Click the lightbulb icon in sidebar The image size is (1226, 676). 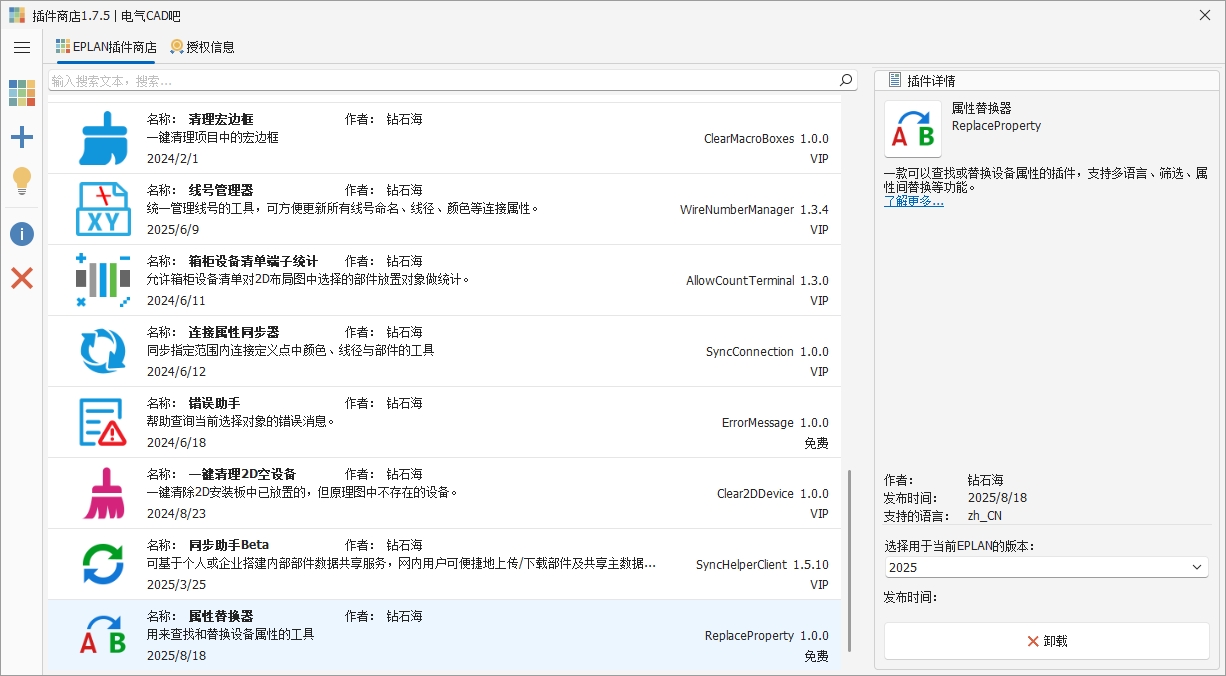[22, 182]
